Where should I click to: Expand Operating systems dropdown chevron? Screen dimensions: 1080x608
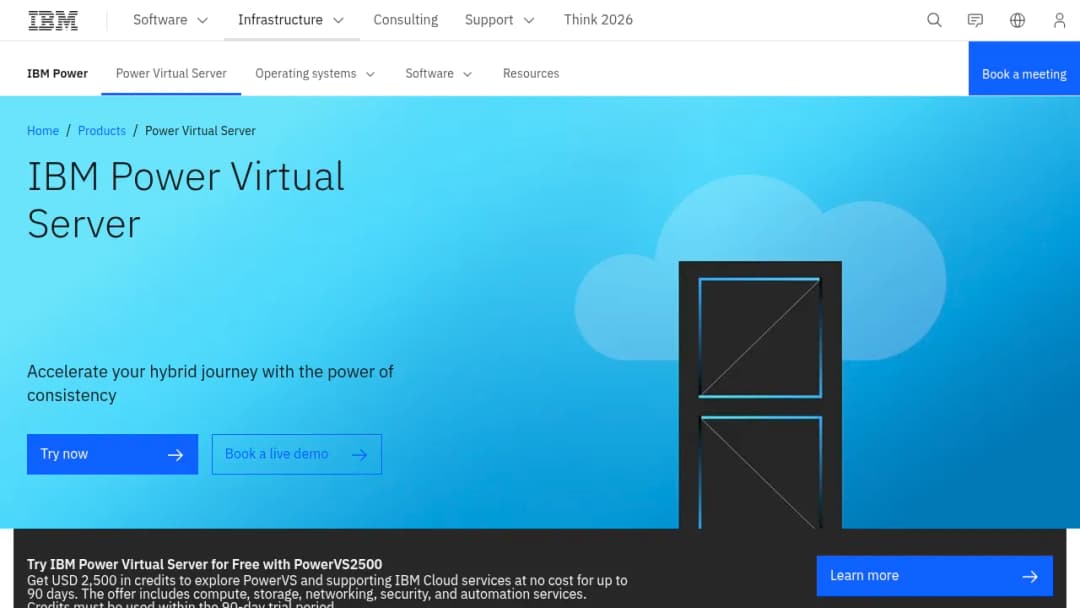370,74
